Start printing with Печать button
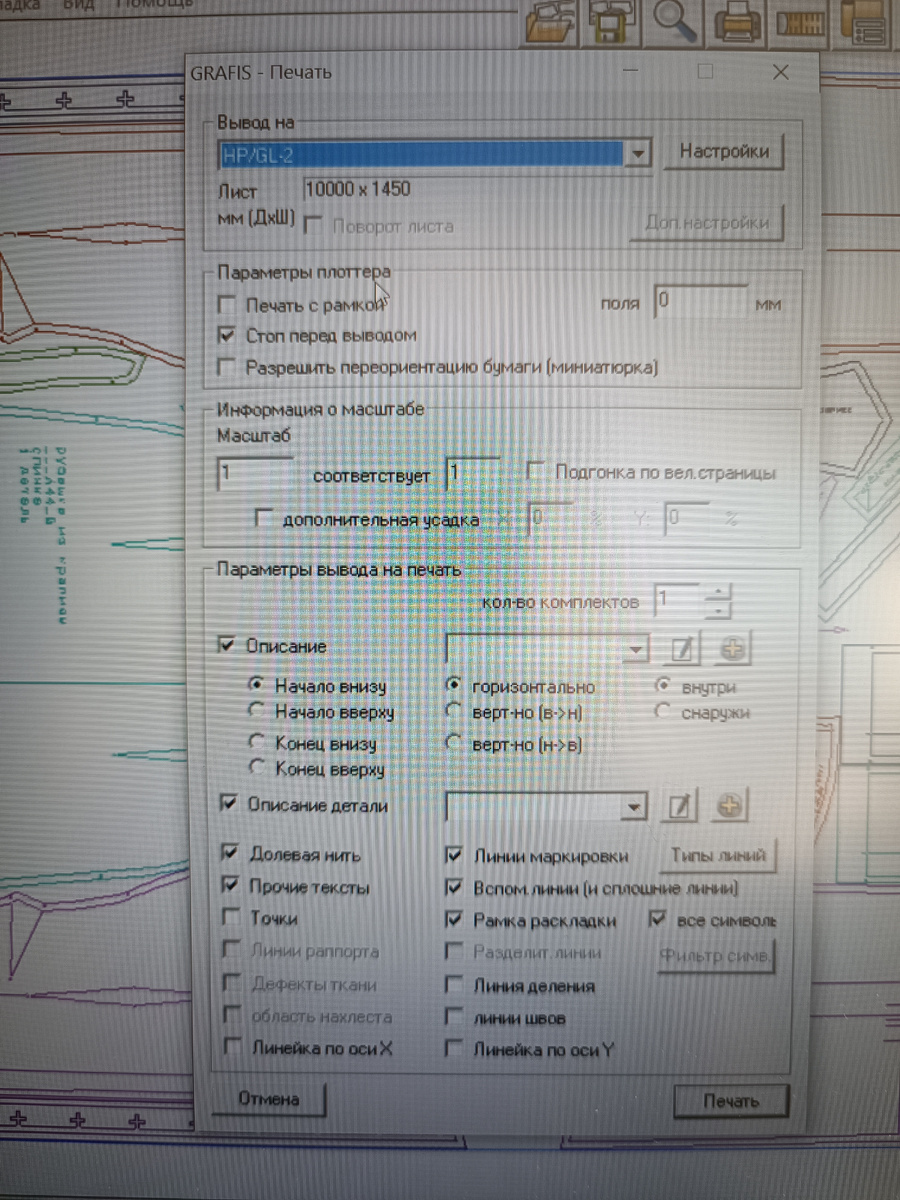Screen dimensions: 900x1200 click(x=731, y=1101)
